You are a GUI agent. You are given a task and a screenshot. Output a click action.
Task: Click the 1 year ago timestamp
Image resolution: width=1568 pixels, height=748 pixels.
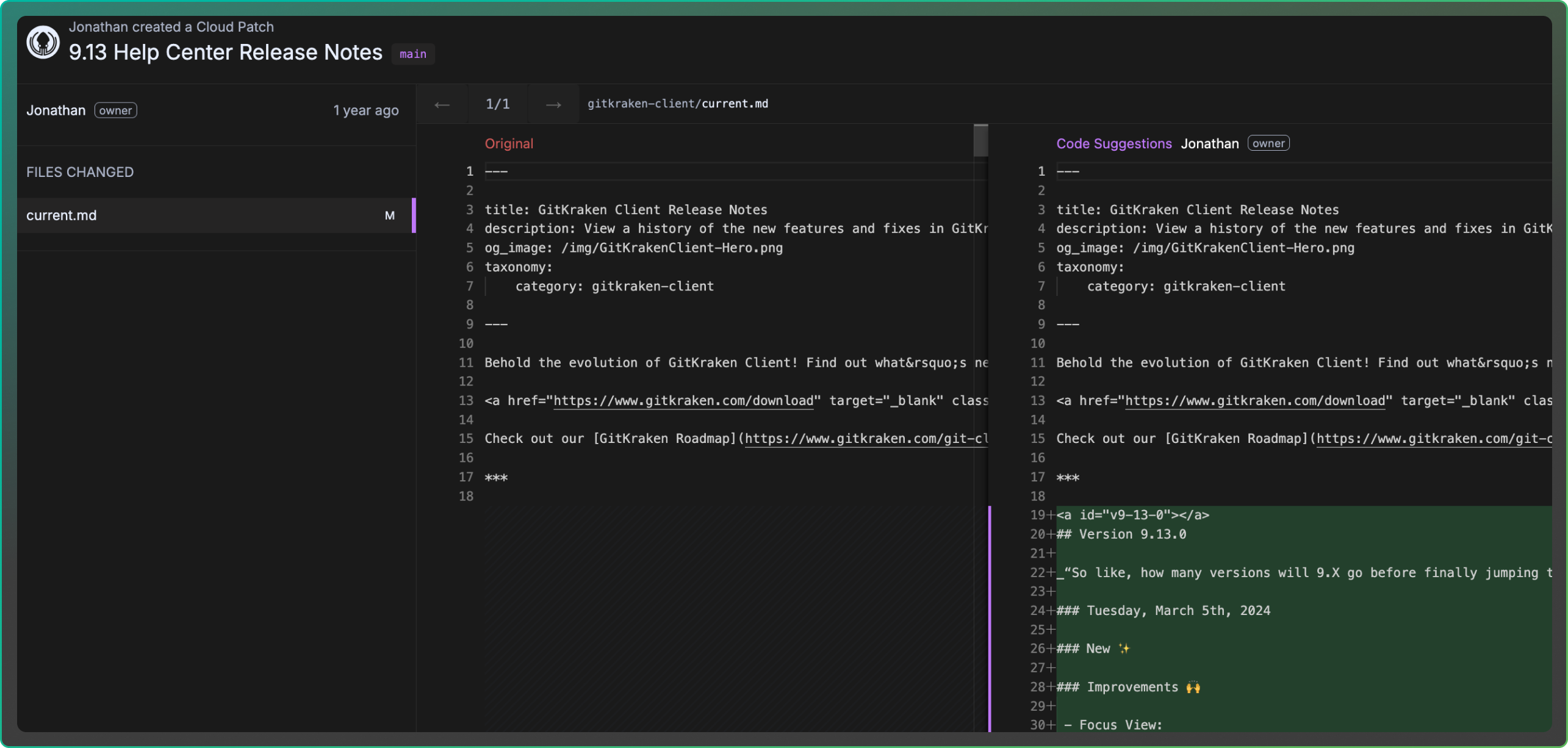click(x=365, y=110)
